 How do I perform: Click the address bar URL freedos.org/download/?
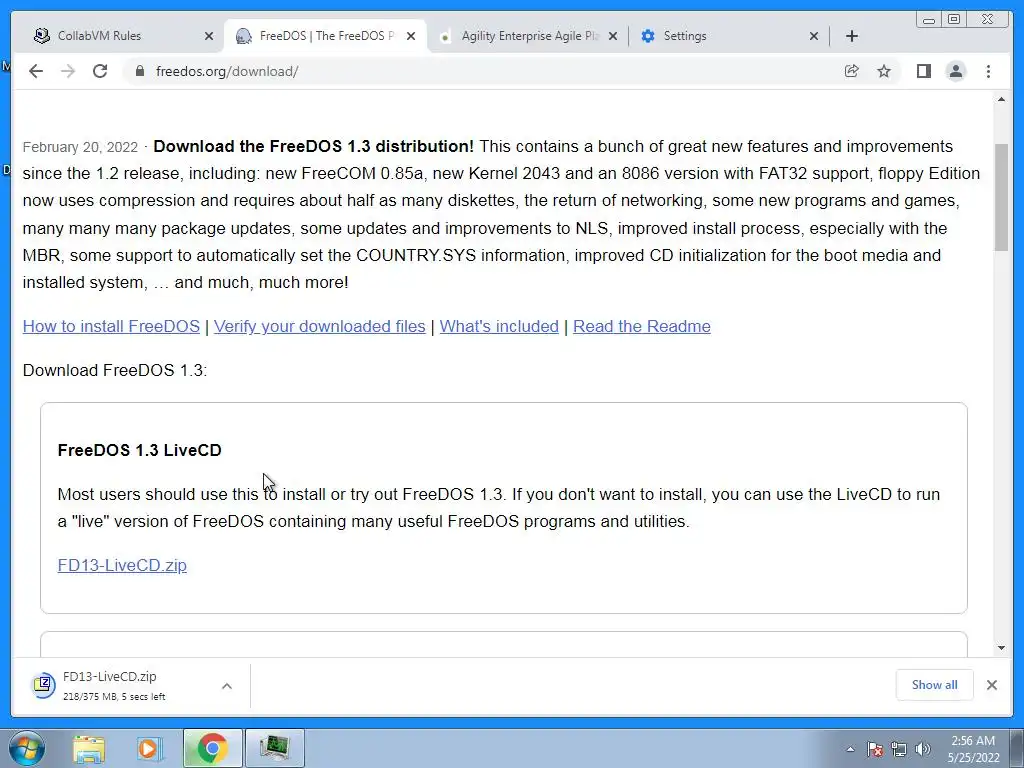[x=227, y=71]
